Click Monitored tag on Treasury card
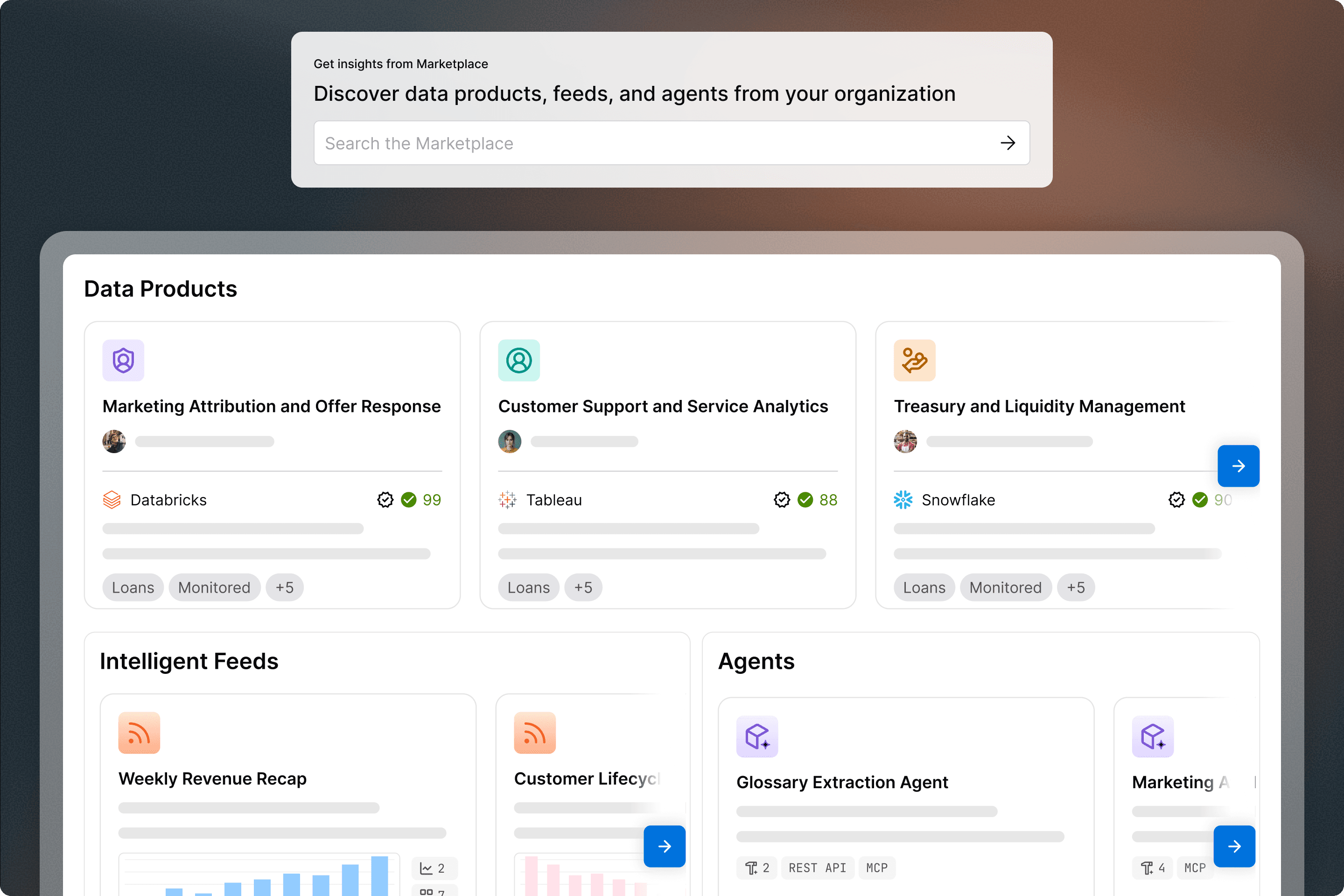 [1006, 588]
